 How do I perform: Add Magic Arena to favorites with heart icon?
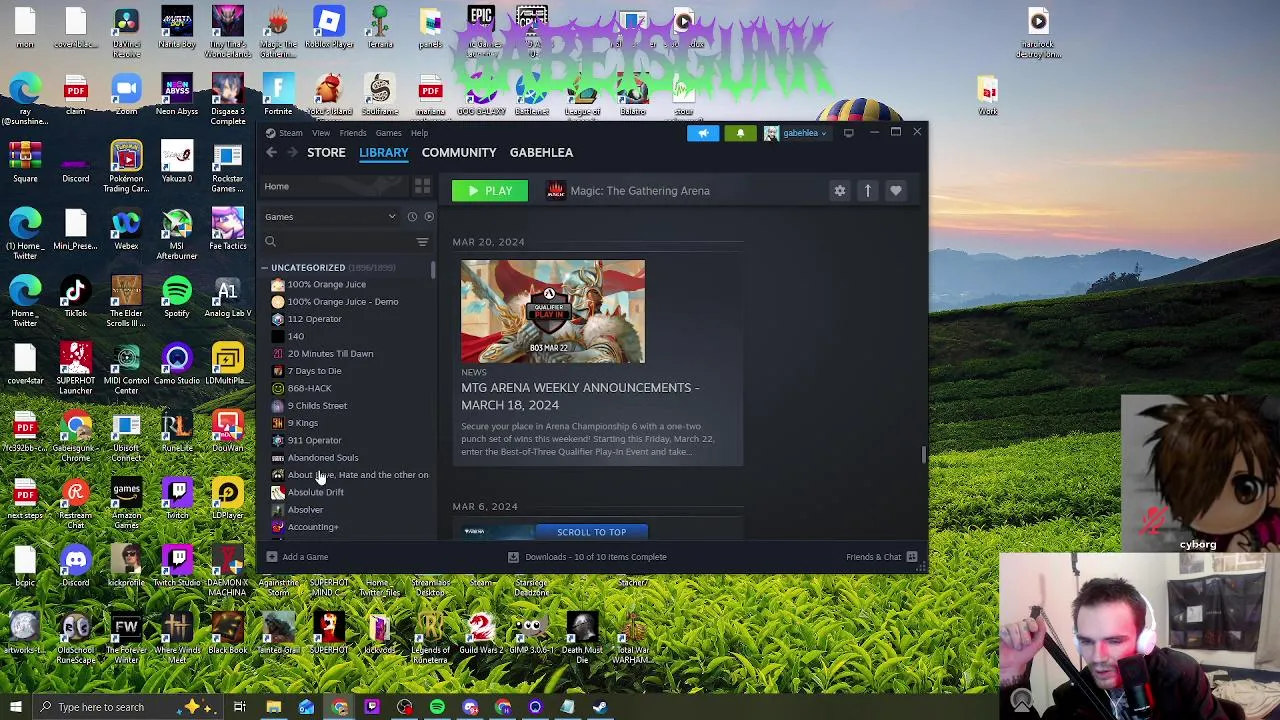coord(896,191)
